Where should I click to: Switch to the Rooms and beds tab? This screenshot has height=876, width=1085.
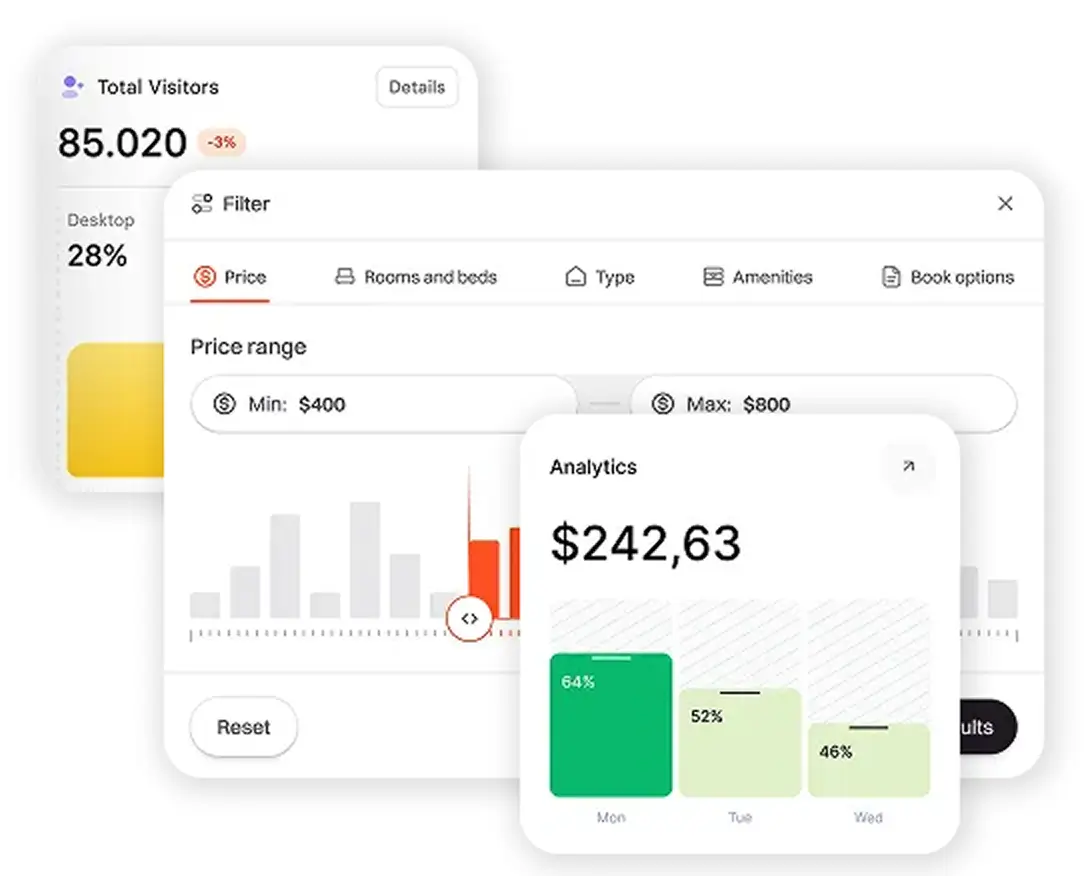(414, 277)
